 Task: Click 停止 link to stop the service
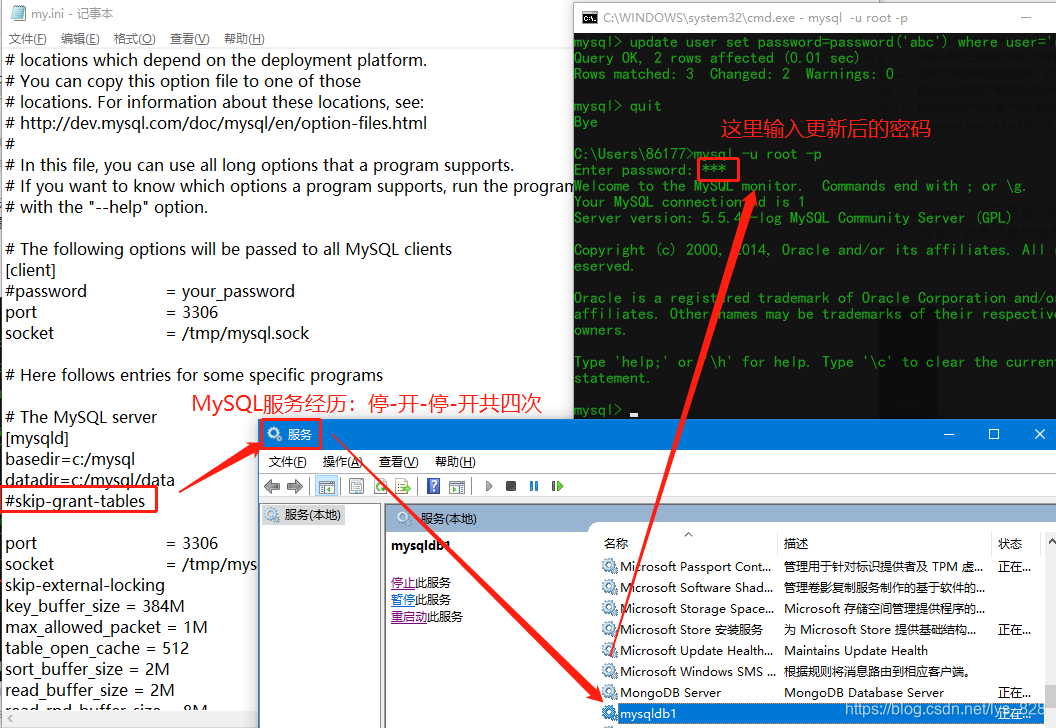(x=403, y=583)
